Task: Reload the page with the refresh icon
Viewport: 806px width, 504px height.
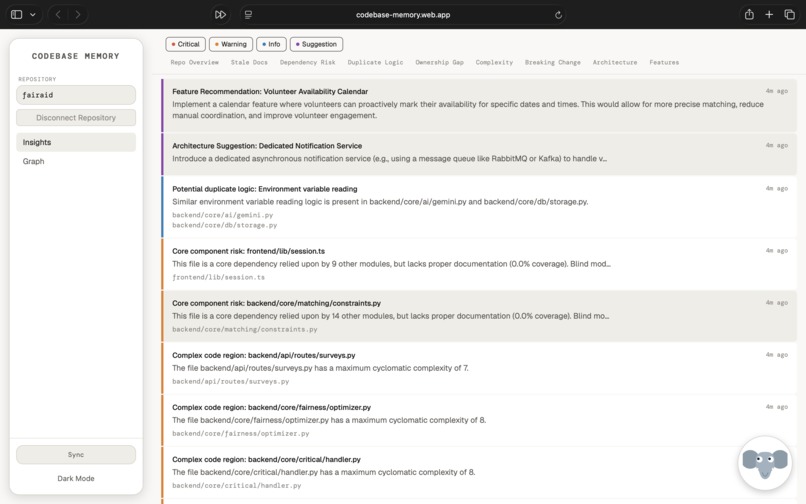Action: click(x=558, y=15)
